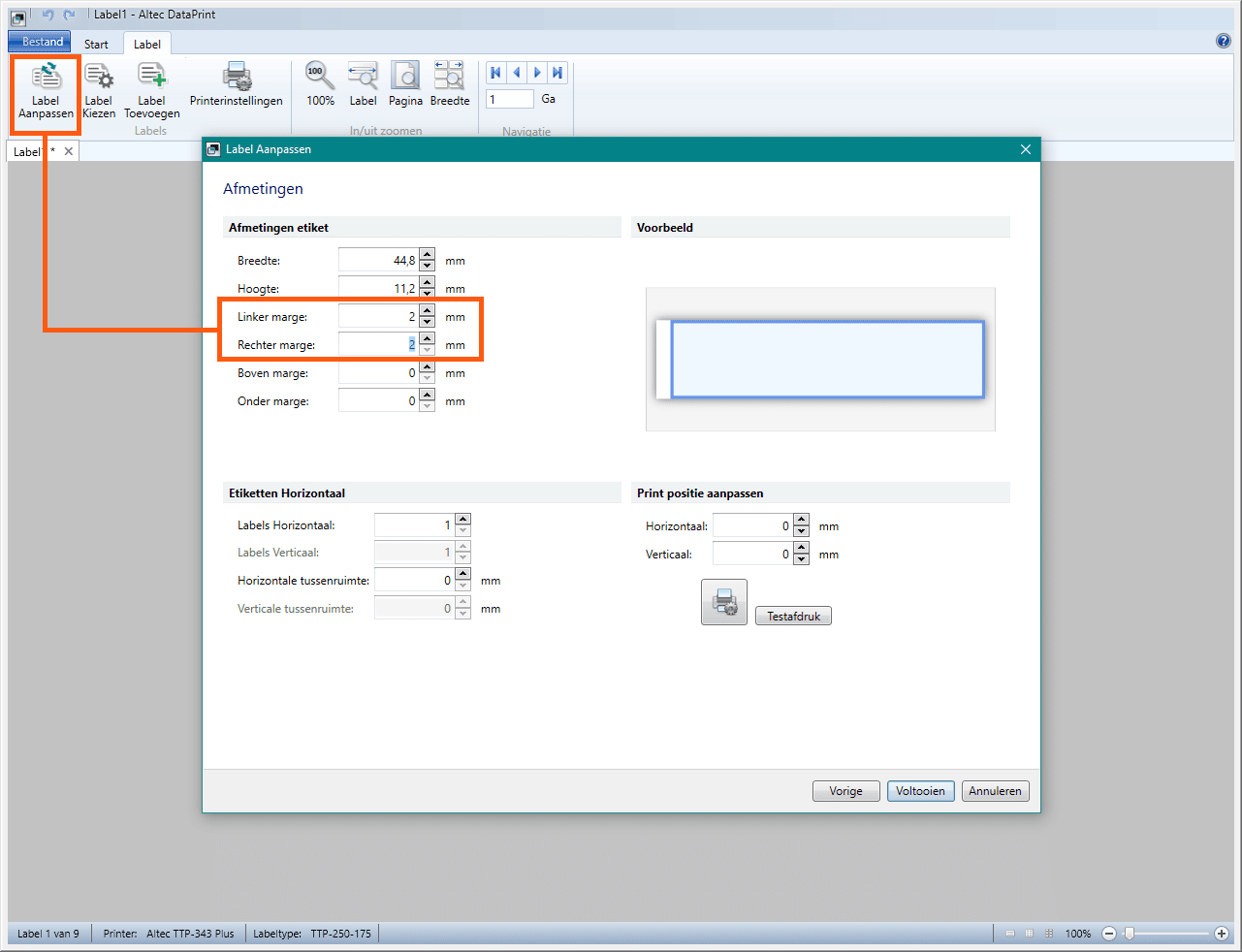The image size is (1242, 952).
Task: Select the Label ribbon tab
Action: tap(147, 45)
